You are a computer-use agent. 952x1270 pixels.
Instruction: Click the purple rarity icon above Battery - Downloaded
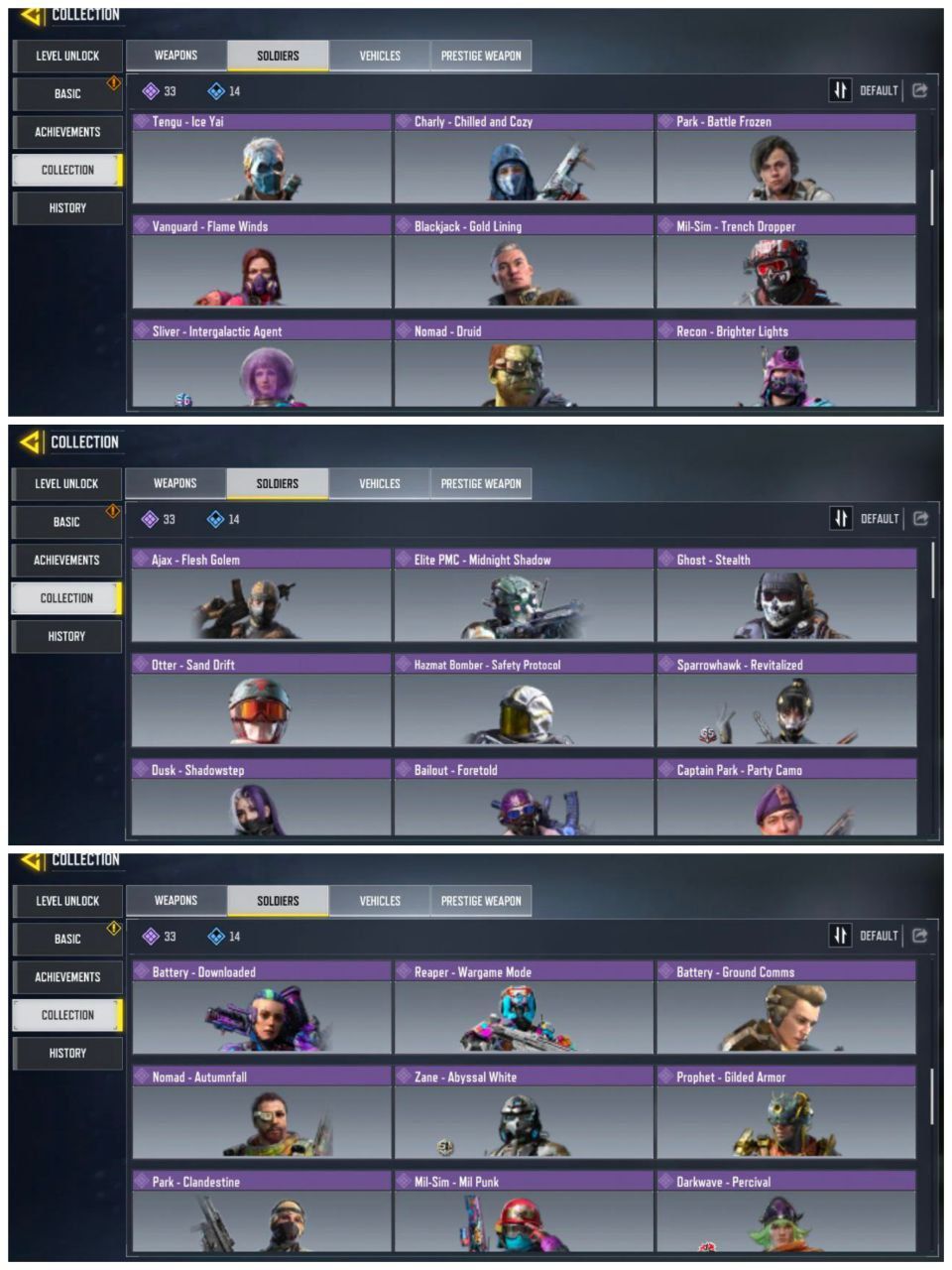tap(151, 936)
